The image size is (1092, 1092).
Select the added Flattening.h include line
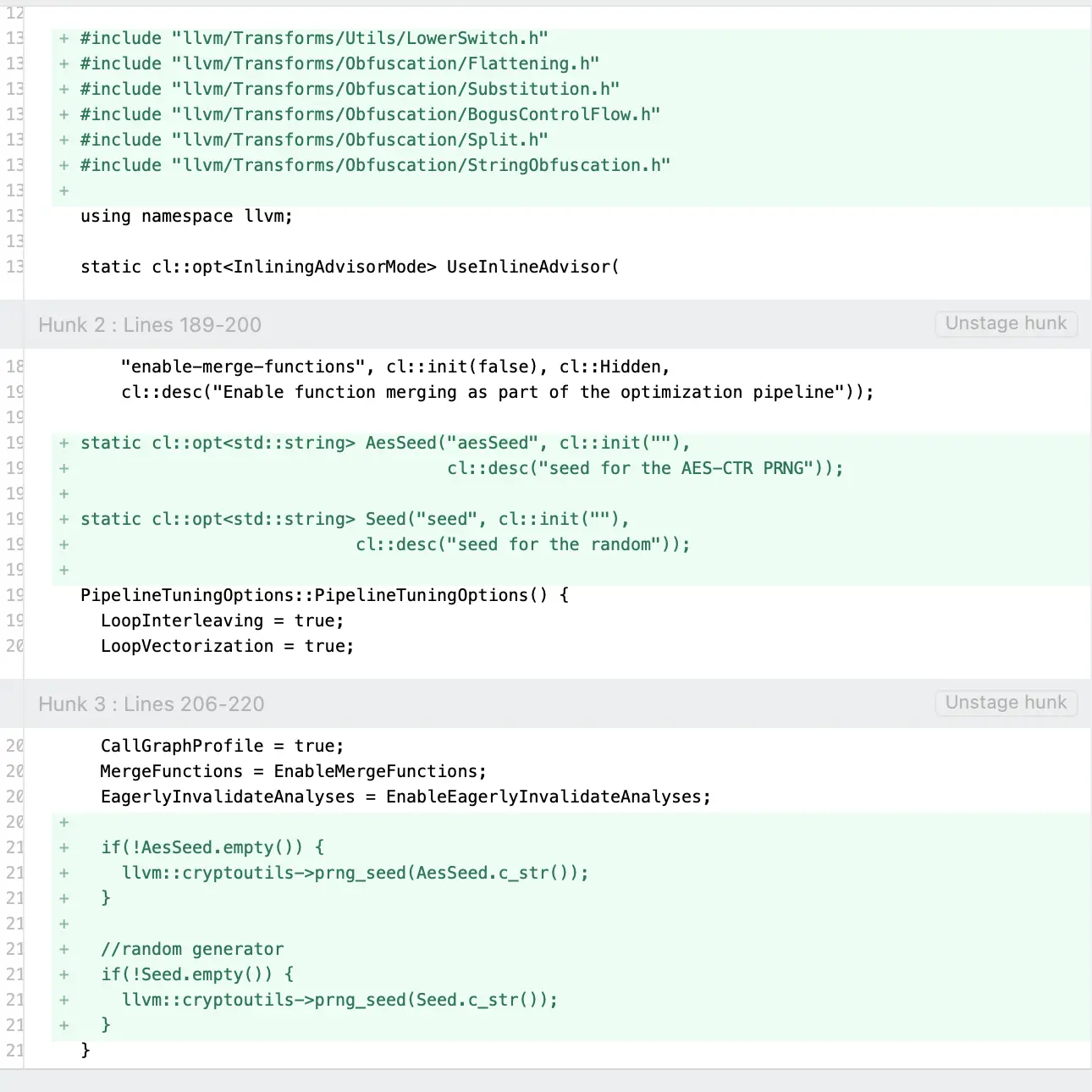pyautogui.click(x=339, y=63)
